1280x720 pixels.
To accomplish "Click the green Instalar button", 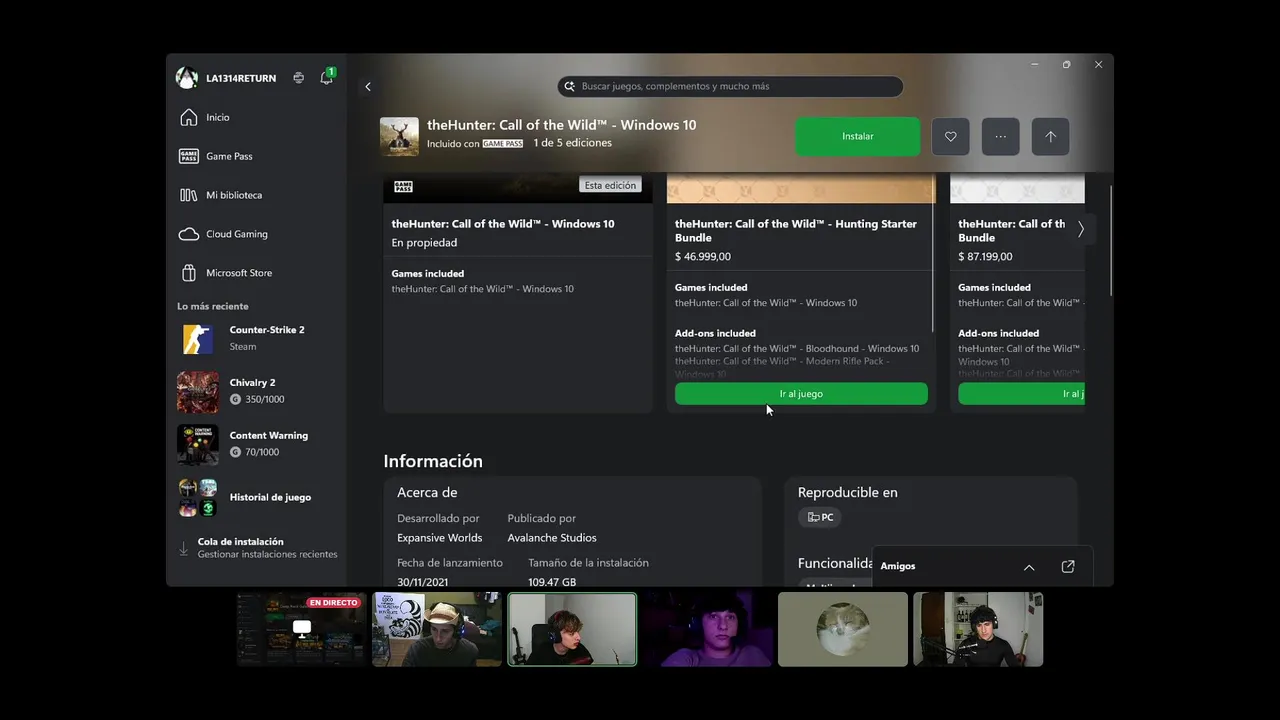I will point(857,137).
